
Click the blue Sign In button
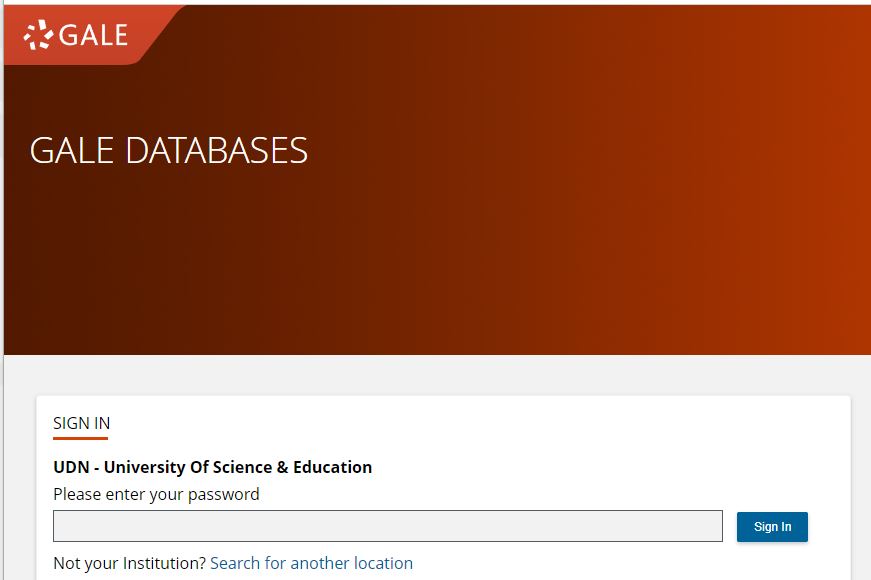click(772, 527)
